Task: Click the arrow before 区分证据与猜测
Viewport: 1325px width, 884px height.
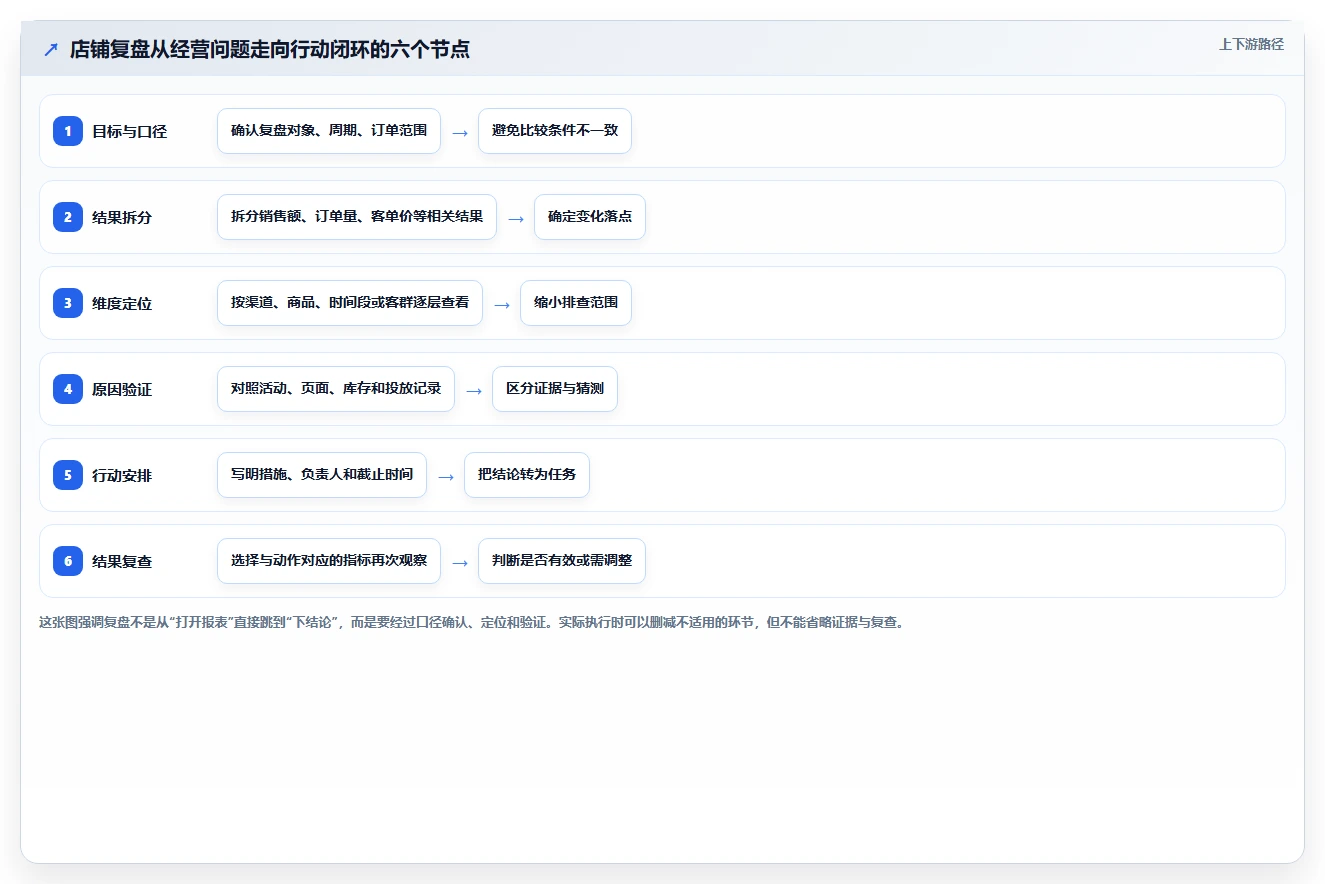Action: (474, 390)
